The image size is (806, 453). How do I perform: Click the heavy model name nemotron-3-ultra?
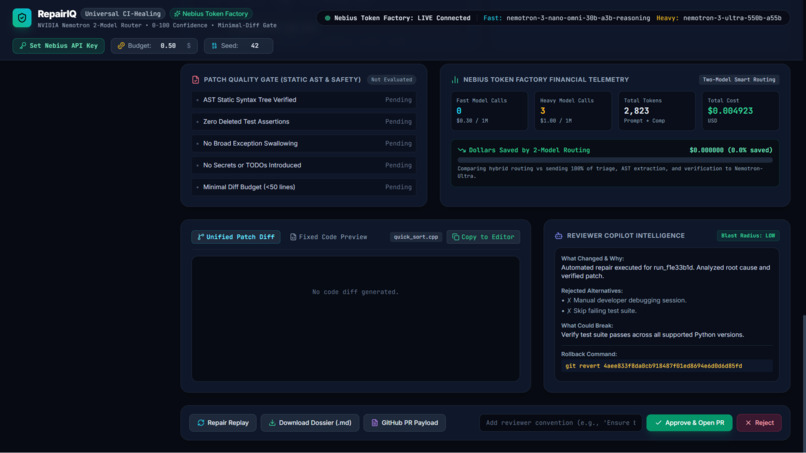pyautogui.click(x=732, y=18)
